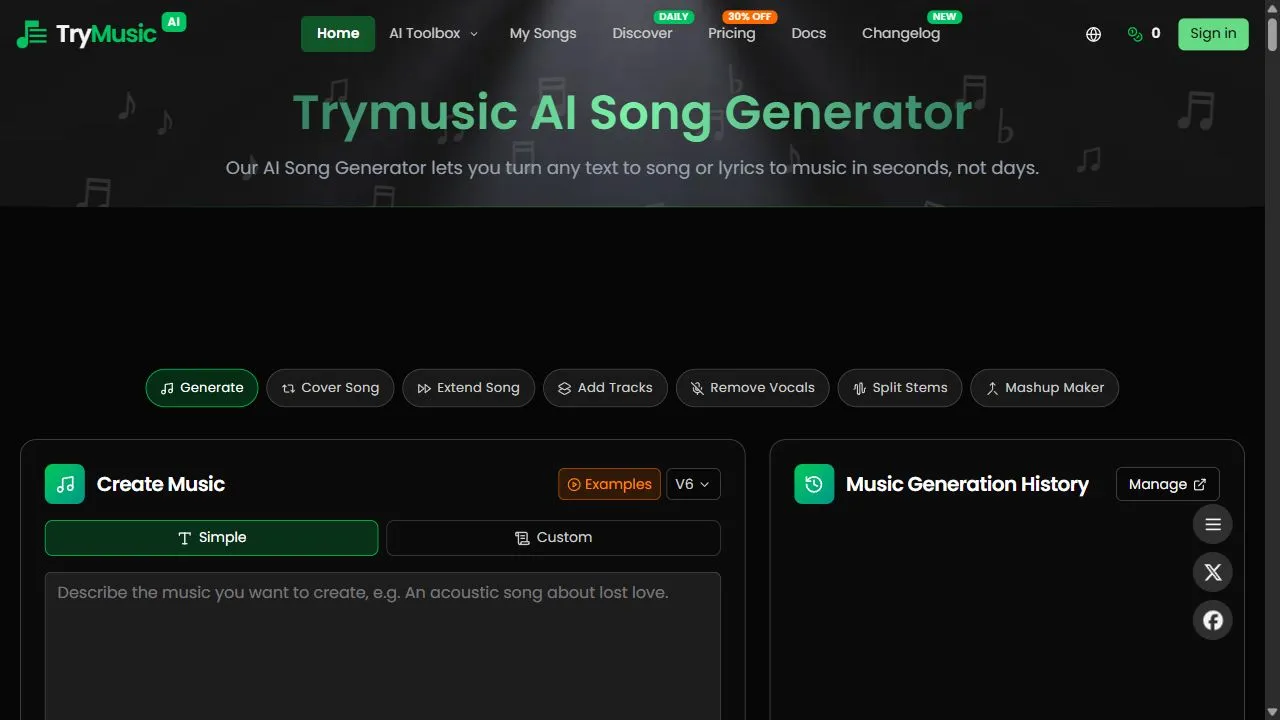Select the Cover Song tool
The image size is (1280, 720).
[330, 388]
